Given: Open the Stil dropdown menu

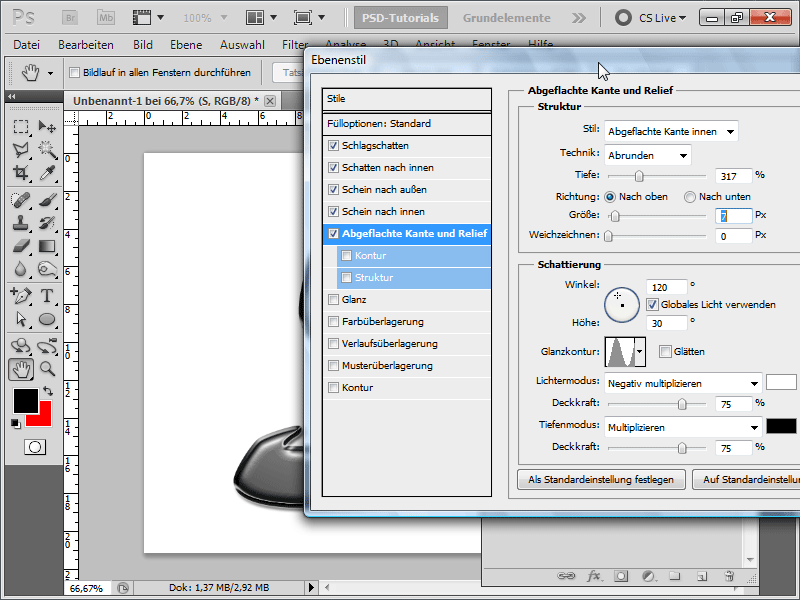Looking at the screenshot, I should pyautogui.click(x=671, y=131).
